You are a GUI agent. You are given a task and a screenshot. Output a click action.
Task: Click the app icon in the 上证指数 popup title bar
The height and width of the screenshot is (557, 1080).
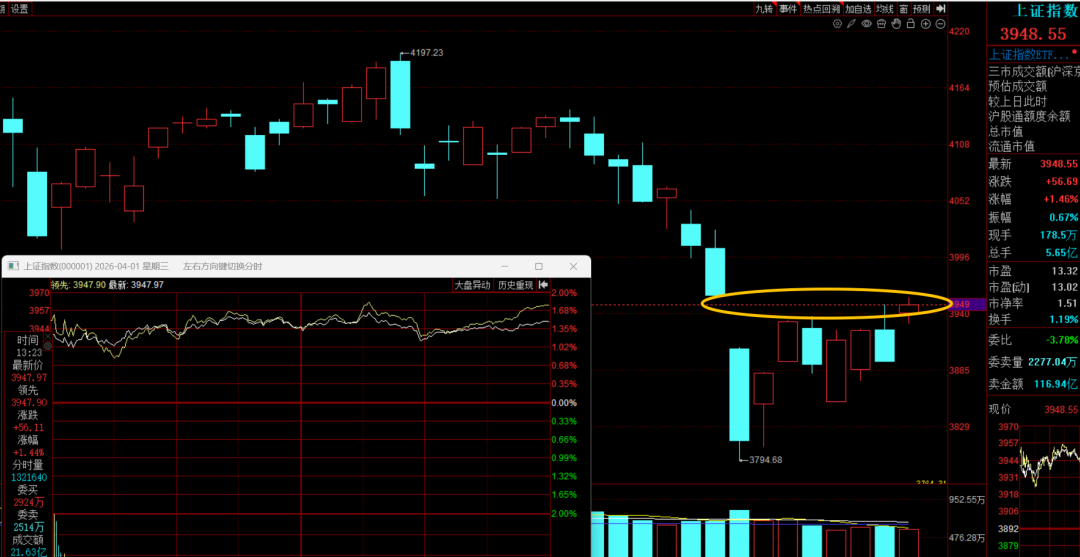13,266
